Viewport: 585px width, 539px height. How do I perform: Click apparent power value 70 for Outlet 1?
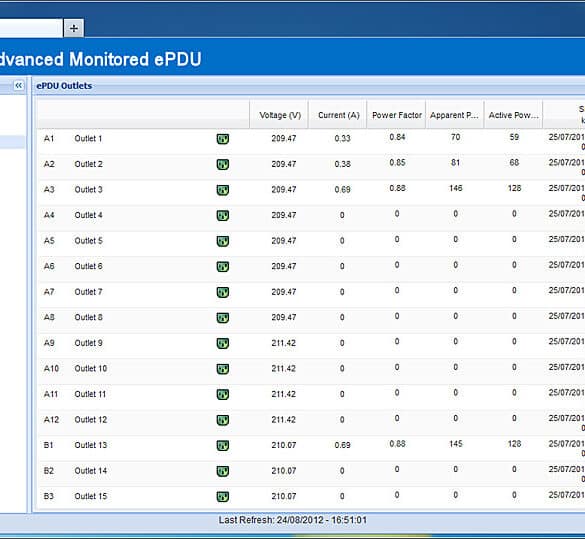tap(456, 137)
